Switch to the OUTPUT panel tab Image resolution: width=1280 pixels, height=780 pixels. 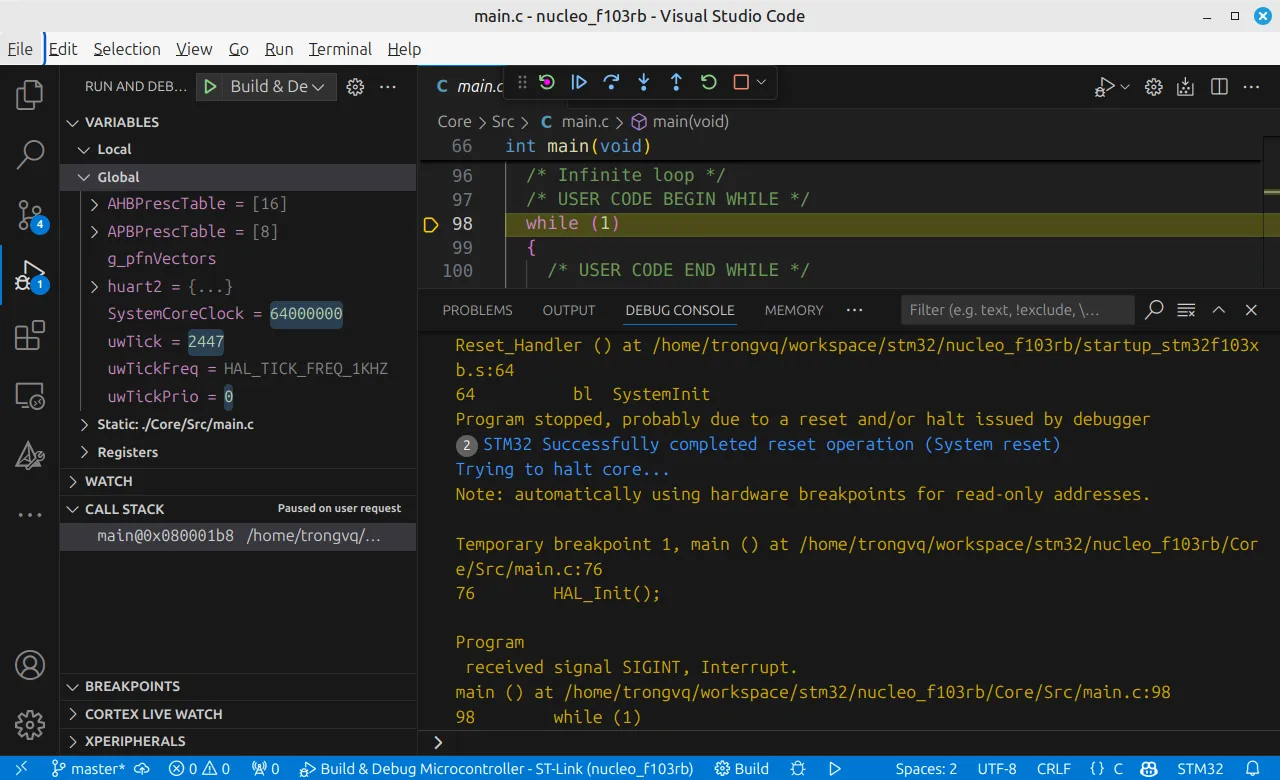click(x=569, y=310)
